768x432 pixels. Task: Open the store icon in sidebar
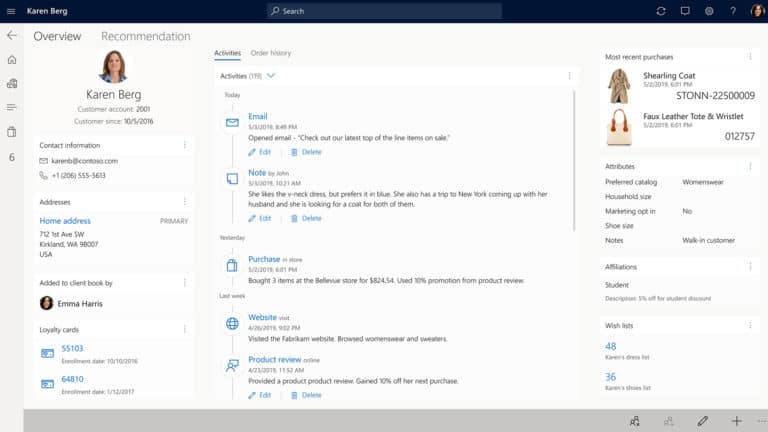[12, 83]
